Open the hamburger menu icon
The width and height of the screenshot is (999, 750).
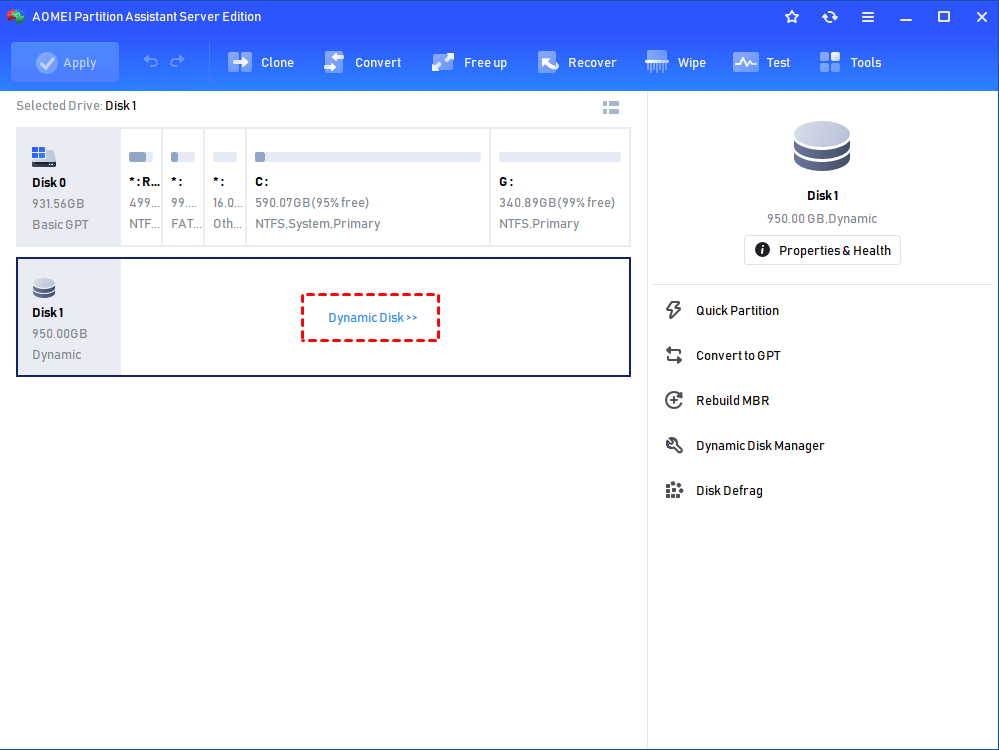[868, 17]
